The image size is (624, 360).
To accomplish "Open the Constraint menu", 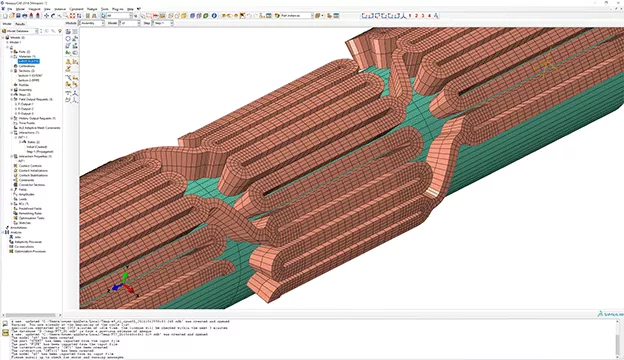I will coord(76,9).
